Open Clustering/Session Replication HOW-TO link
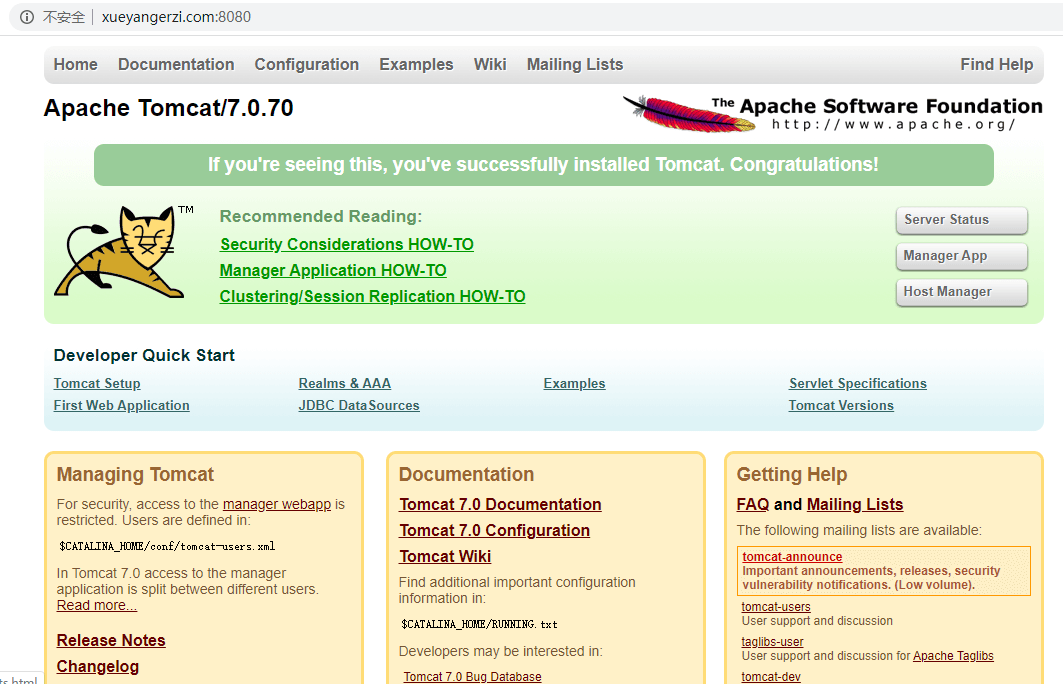The width and height of the screenshot is (1063, 684). (372, 296)
